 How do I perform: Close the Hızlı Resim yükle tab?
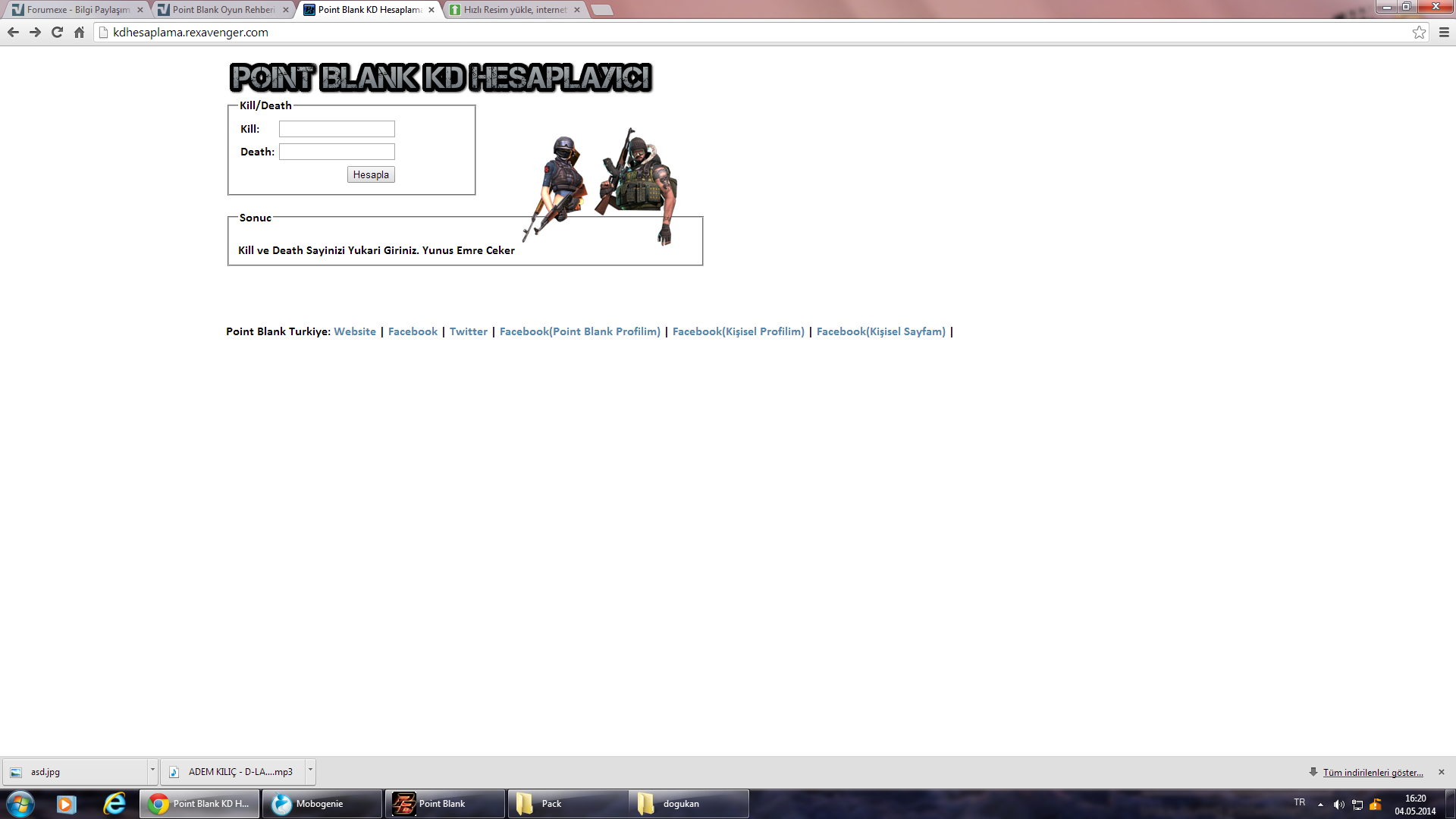pyautogui.click(x=577, y=10)
